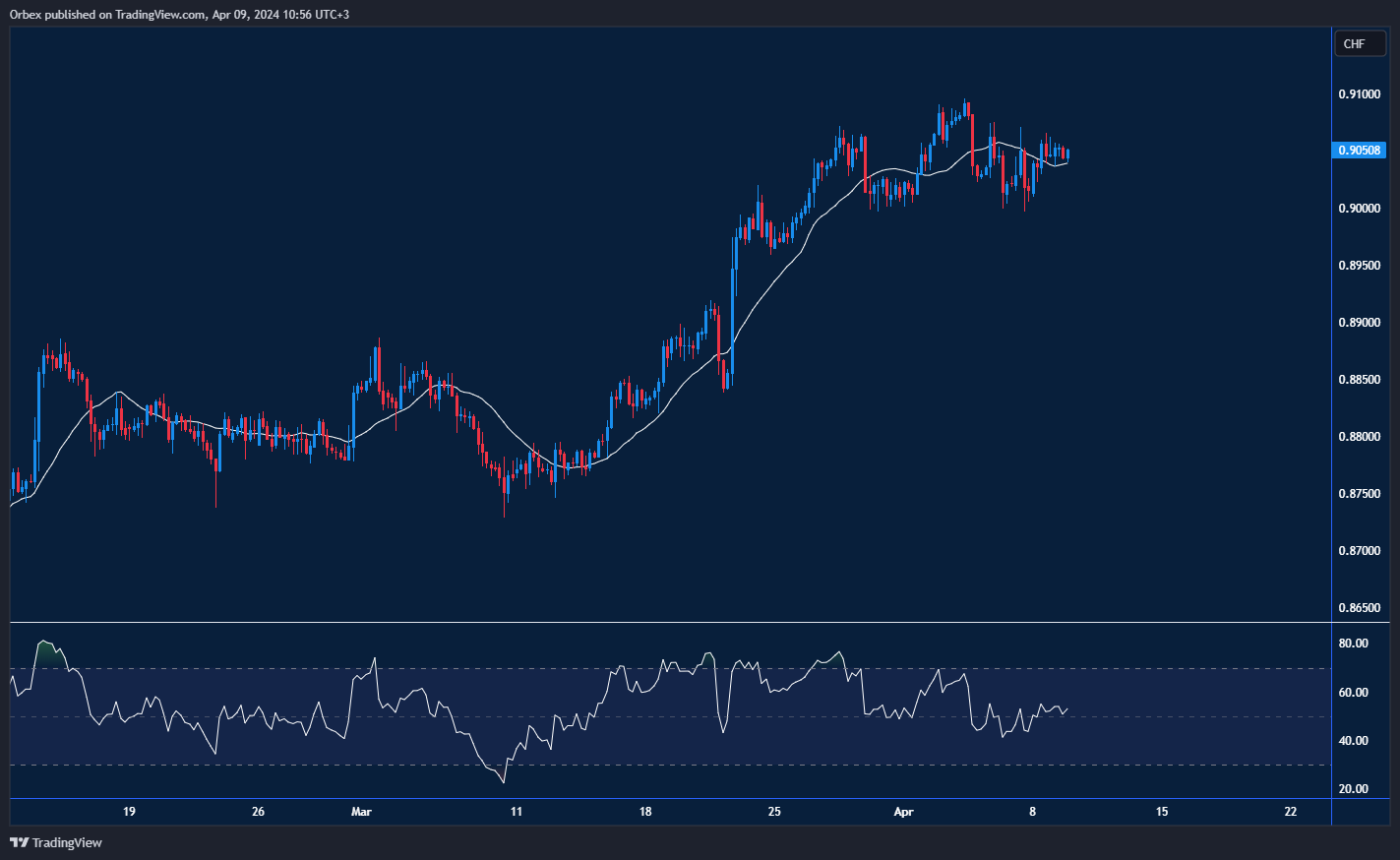Viewport: 1400px width, 860px height.
Task: Click the TradingView wordmark at bottom left
Action: [66, 842]
